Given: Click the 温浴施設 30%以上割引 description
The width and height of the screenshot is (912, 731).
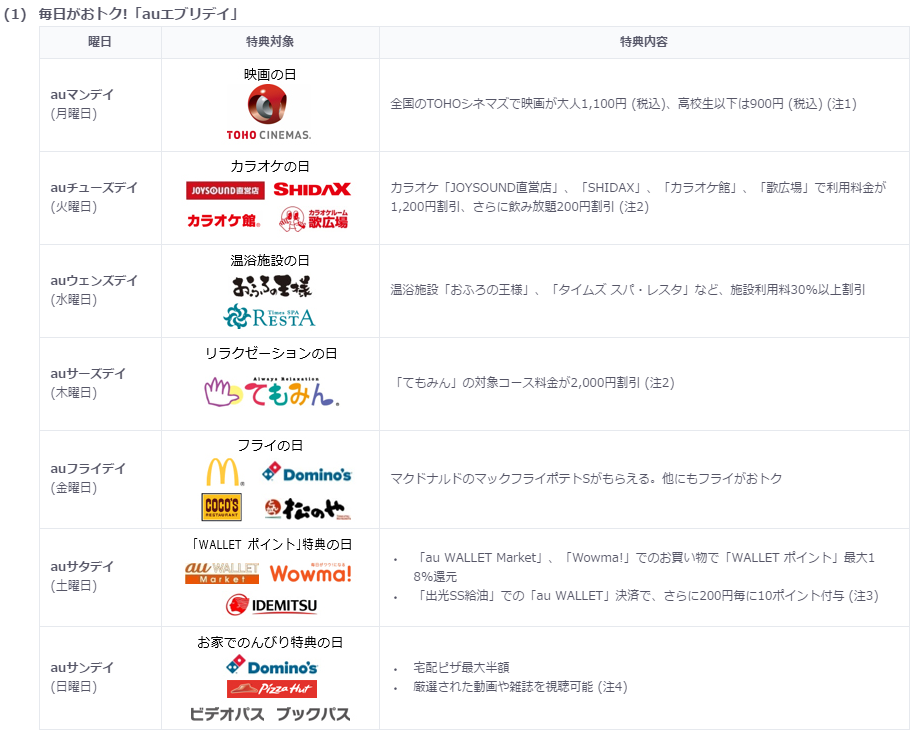Looking at the screenshot, I should 628,290.
